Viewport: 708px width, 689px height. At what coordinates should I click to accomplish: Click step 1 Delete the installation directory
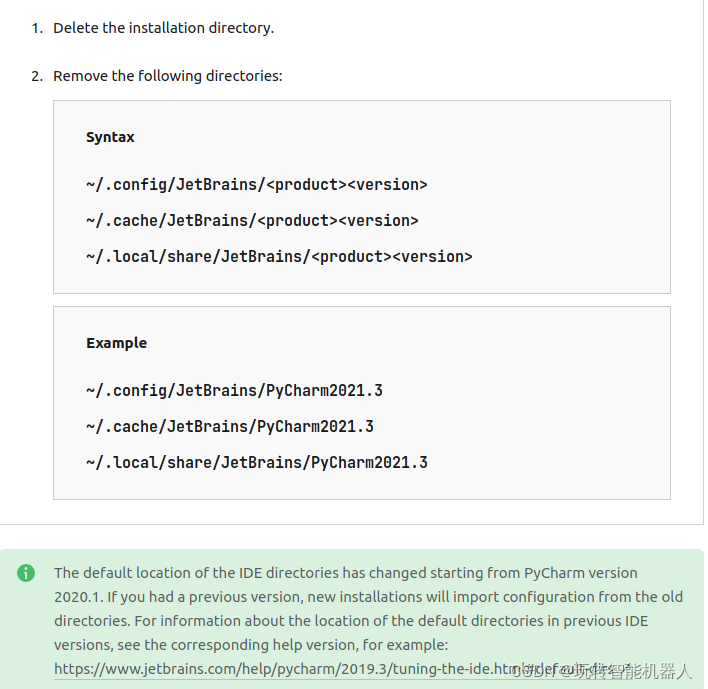[x=163, y=28]
